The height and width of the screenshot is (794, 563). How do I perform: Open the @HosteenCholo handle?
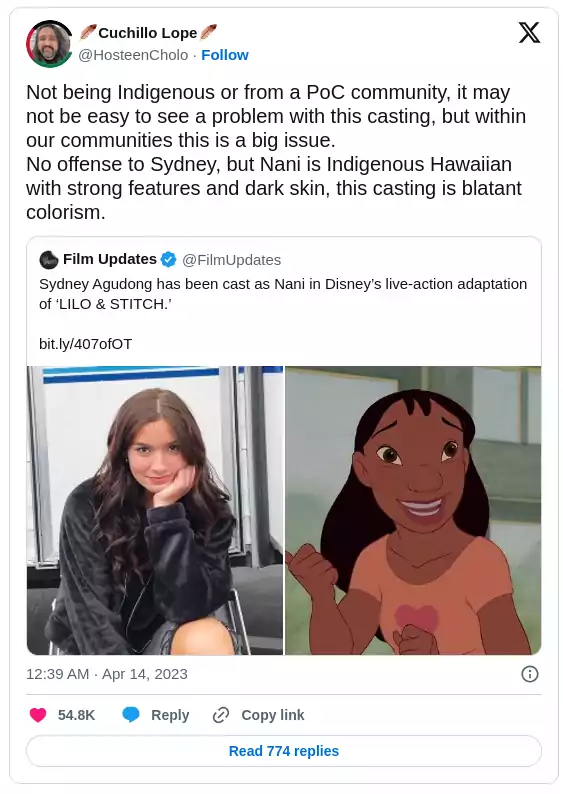[133, 55]
